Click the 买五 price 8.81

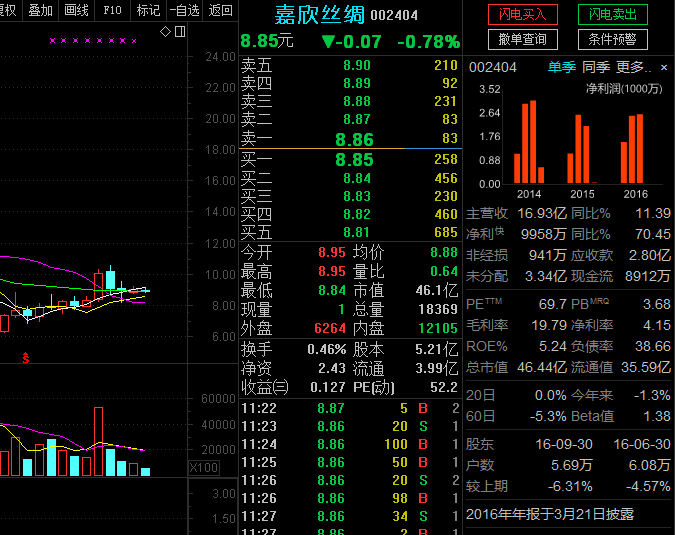pos(357,232)
